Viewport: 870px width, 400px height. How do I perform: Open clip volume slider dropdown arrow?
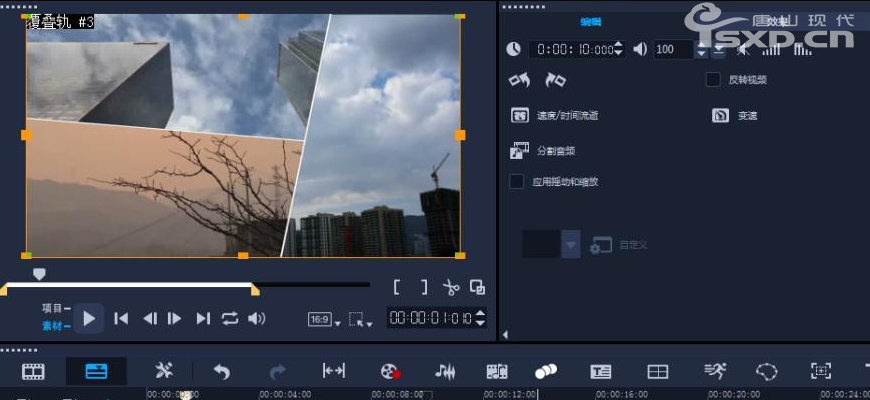(x=719, y=50)
